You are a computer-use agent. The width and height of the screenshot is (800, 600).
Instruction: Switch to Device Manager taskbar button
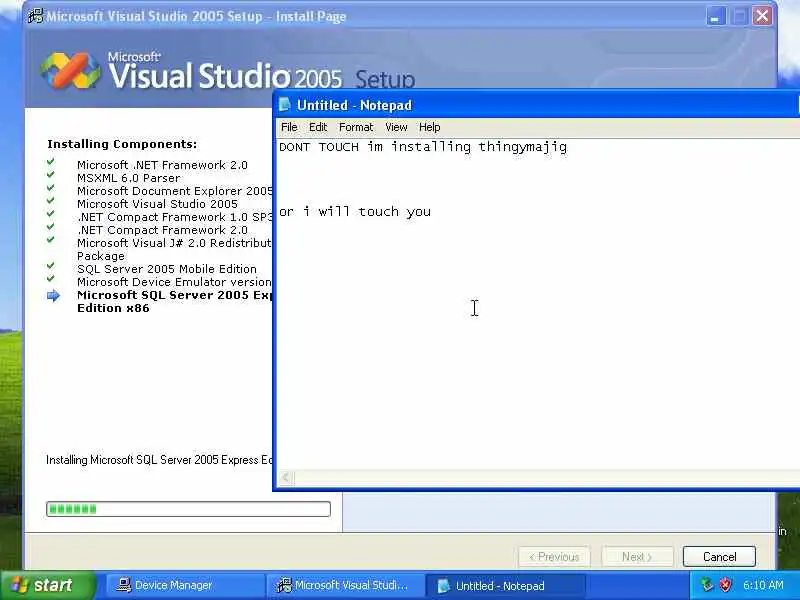tap(185, 585)
